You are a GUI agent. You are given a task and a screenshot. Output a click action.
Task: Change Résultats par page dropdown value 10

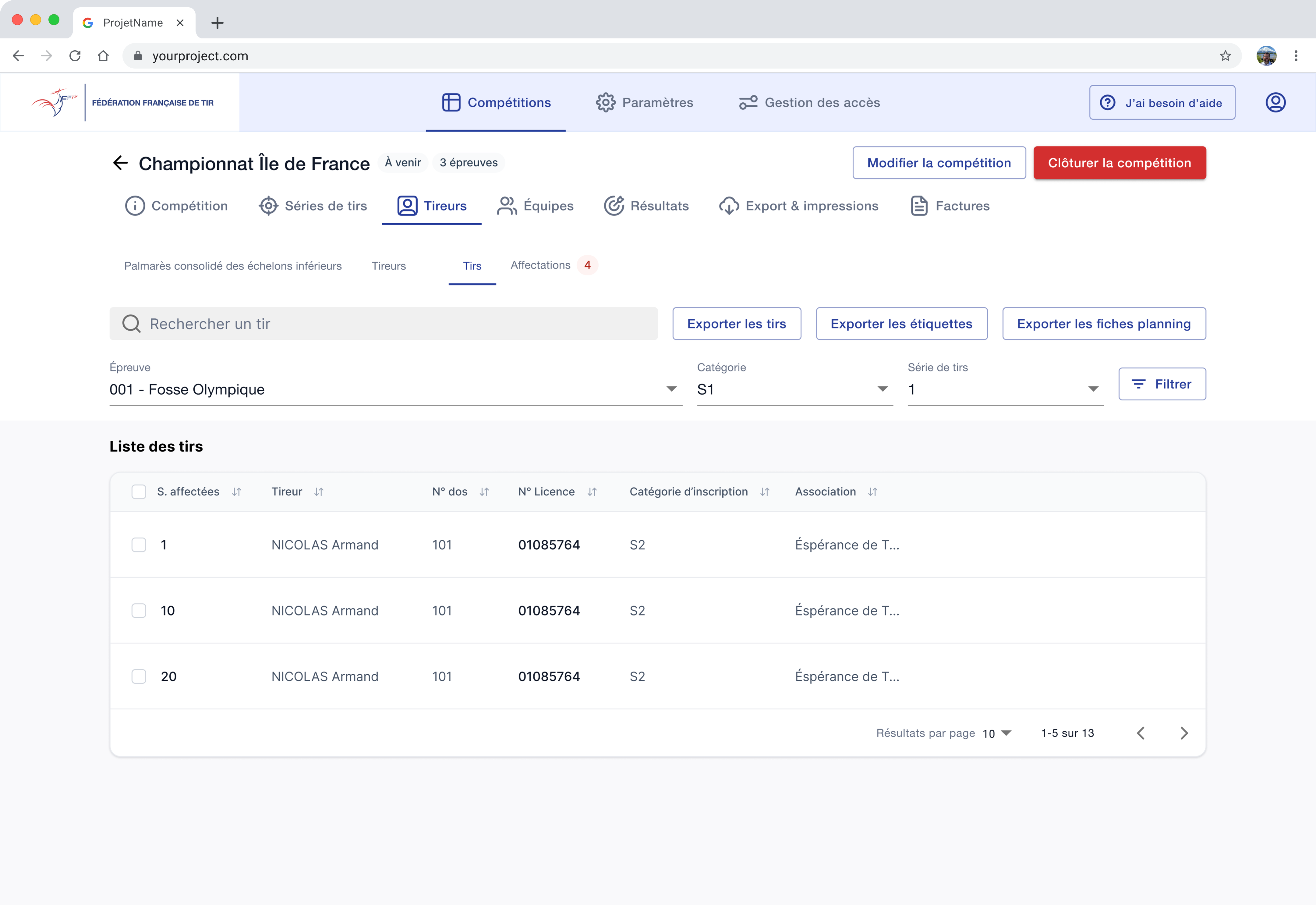coord(997,733)
